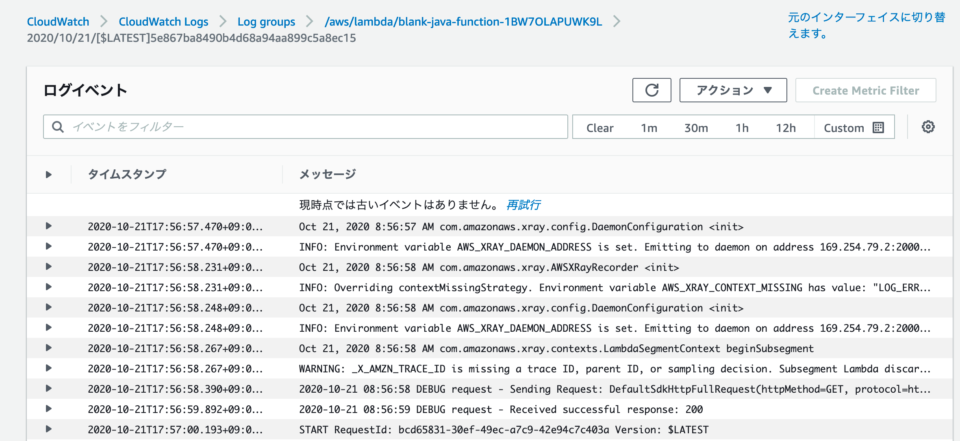Click log stream name 2020/10/21/[$LATEST]5e867ba8490b4d68a94aa899c5a8ec15
Screen dimensions: 960x441
pyautogui.click(x=192, y=38)
